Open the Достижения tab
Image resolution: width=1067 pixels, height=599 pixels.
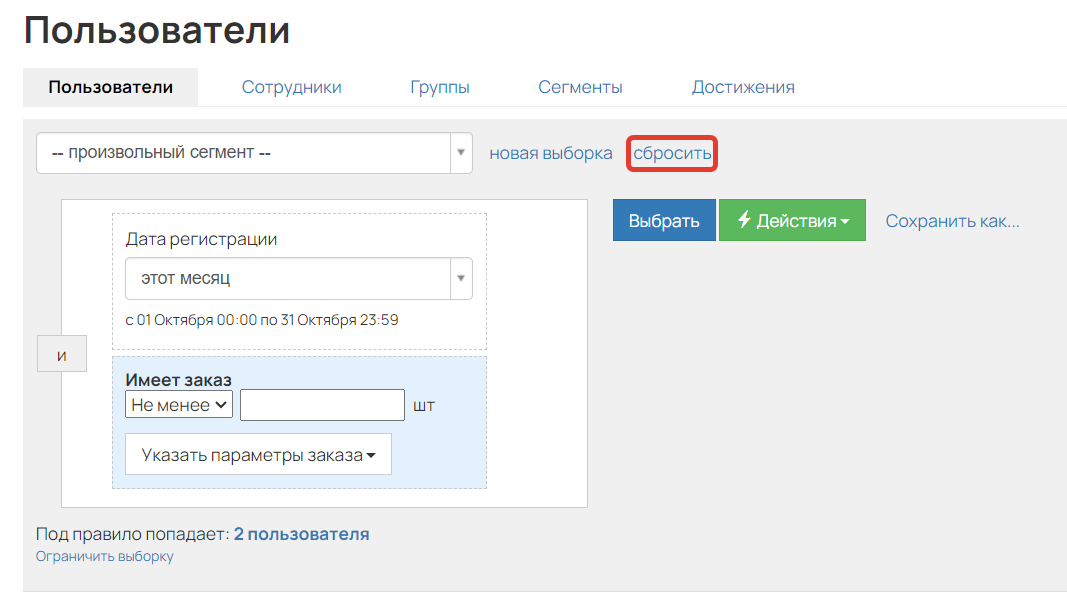pos(743,87)
